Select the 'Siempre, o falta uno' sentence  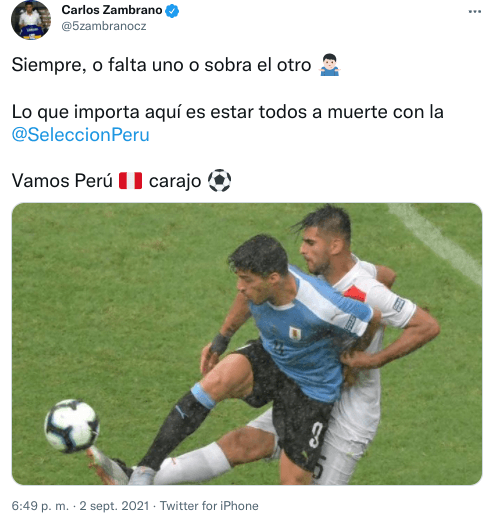click(161, 65)
